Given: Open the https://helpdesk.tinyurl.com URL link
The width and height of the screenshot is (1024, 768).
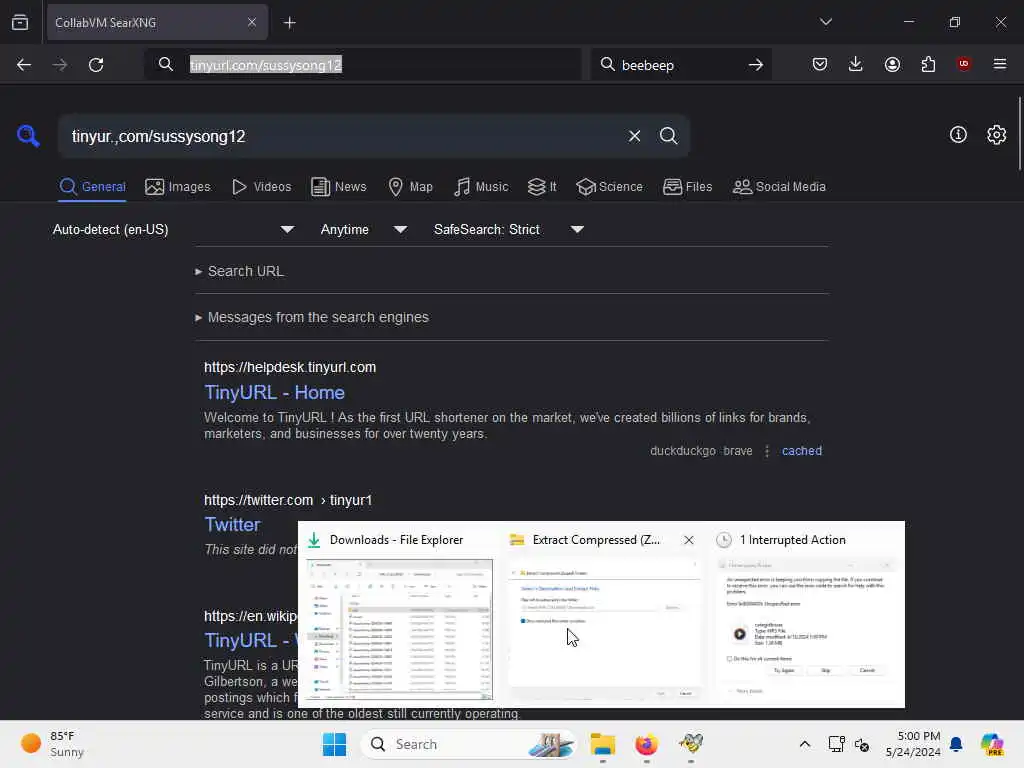Looking at the screenshot, I should pos(290,367).
